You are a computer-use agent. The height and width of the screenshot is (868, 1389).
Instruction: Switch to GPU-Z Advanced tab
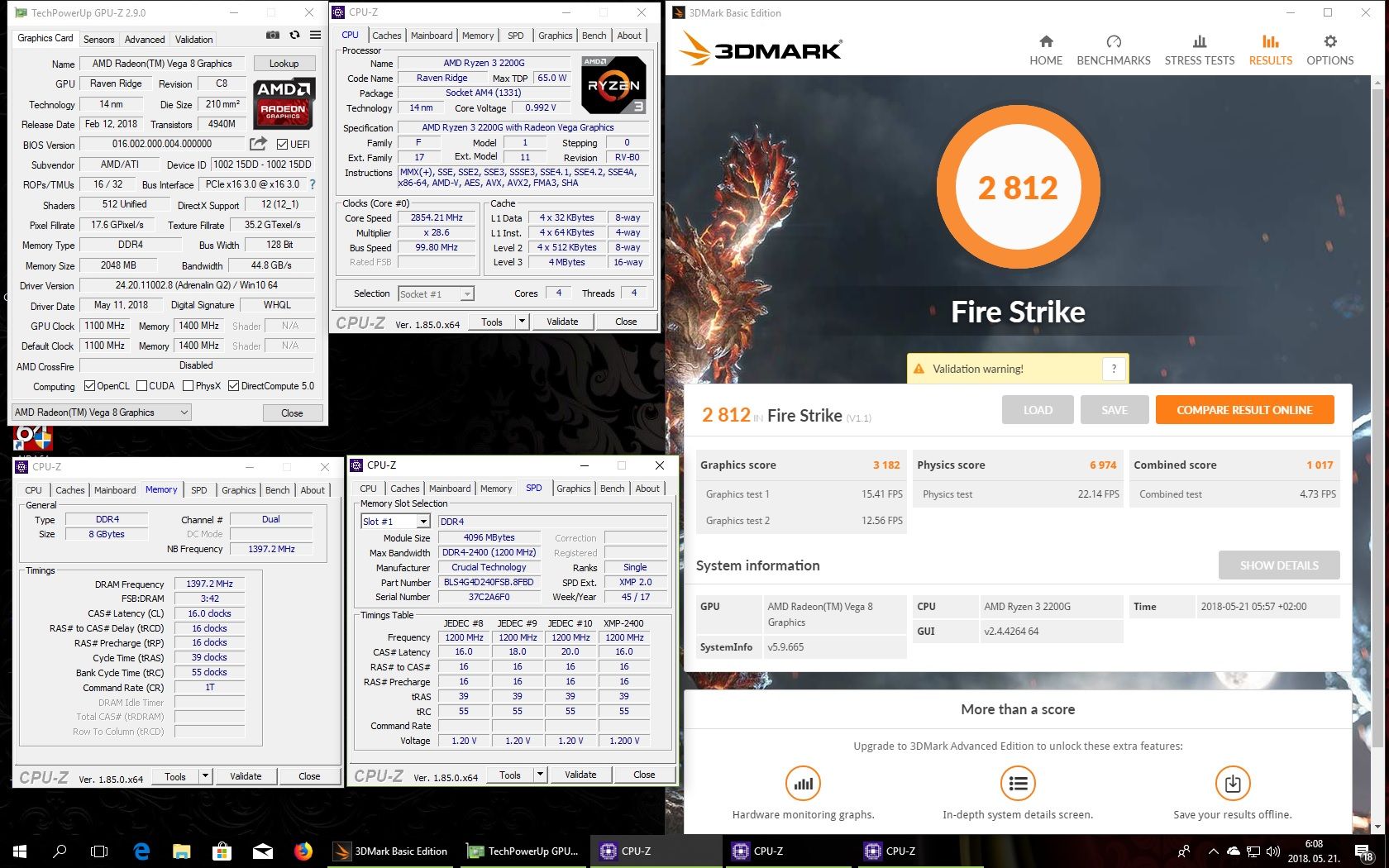(x=145, y=39)
